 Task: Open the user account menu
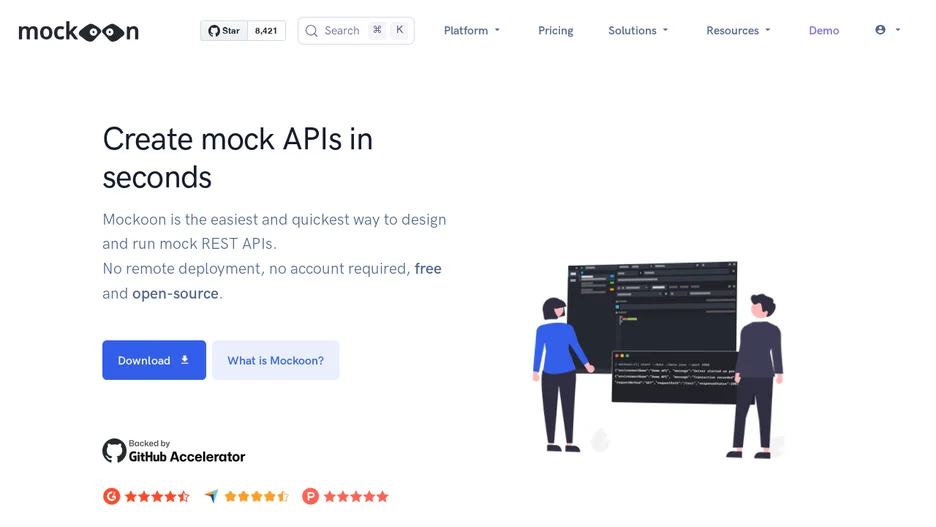click(888, 30)
